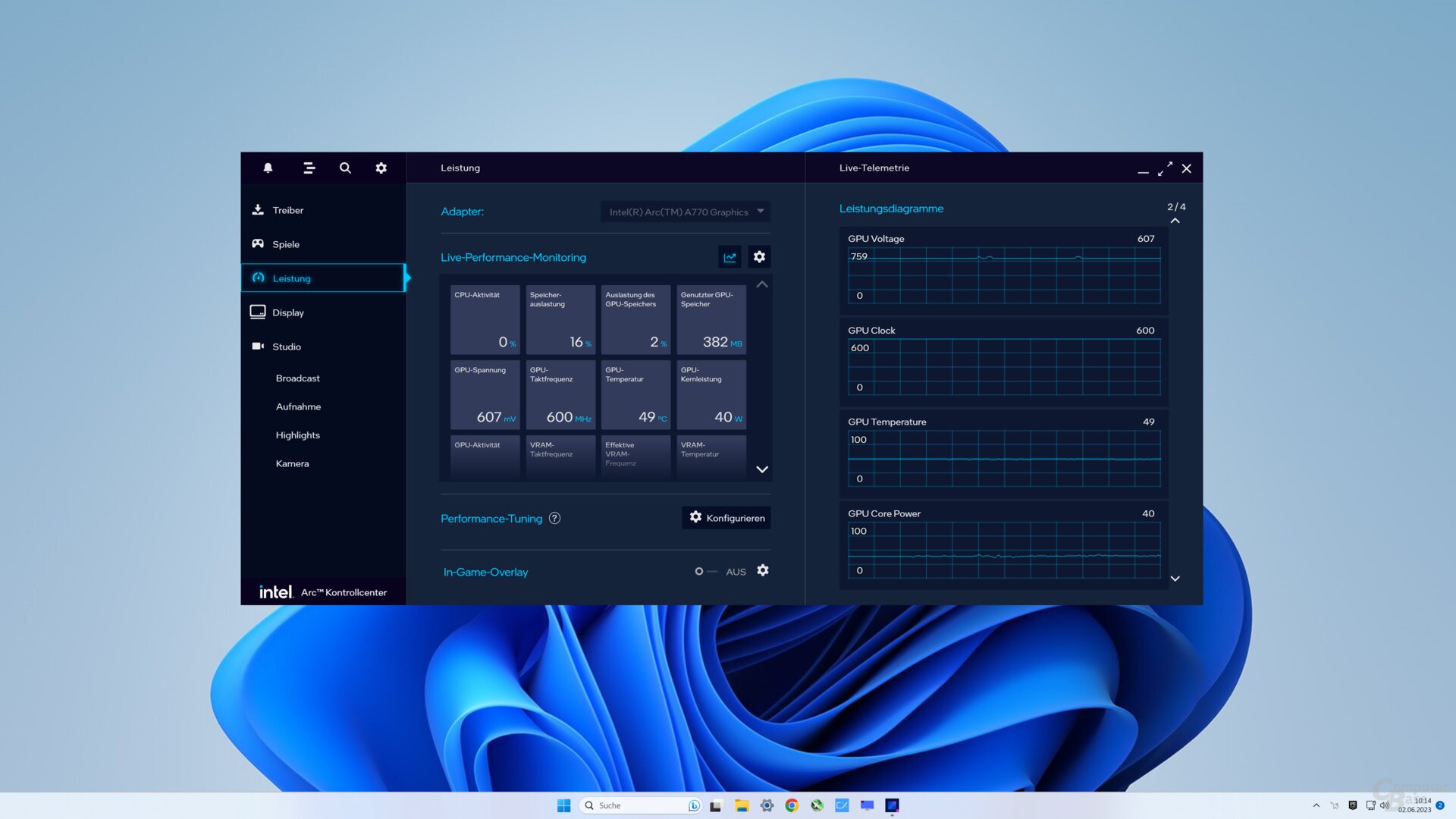Enable the In-Game-Overlay toggle switch
The width and height of the screenshot is (1456, 819).
pos(705,572)
